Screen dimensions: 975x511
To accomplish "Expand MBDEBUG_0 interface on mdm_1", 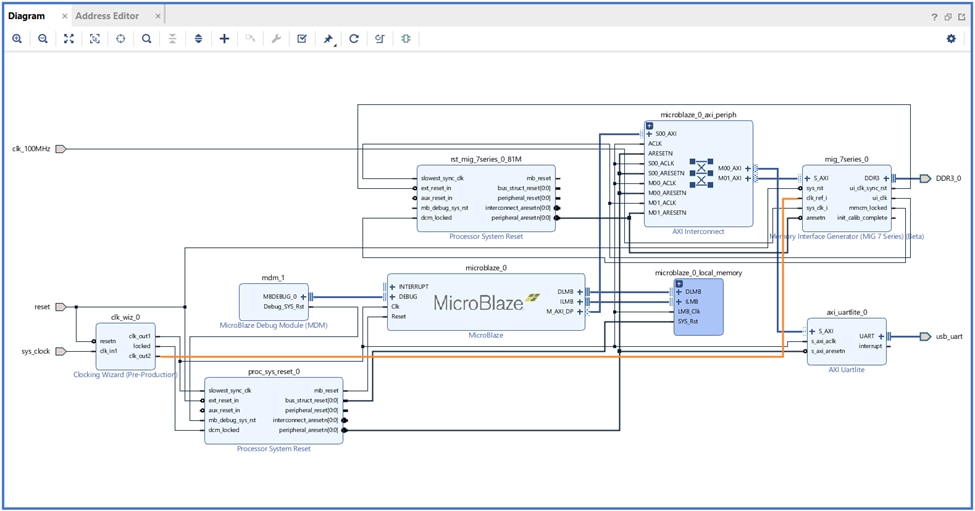I will [x=303, y=297].
